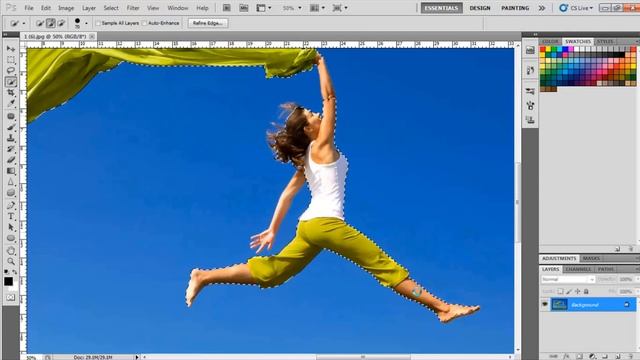Select the Clone Stamp tool

(x=11, y=138)
